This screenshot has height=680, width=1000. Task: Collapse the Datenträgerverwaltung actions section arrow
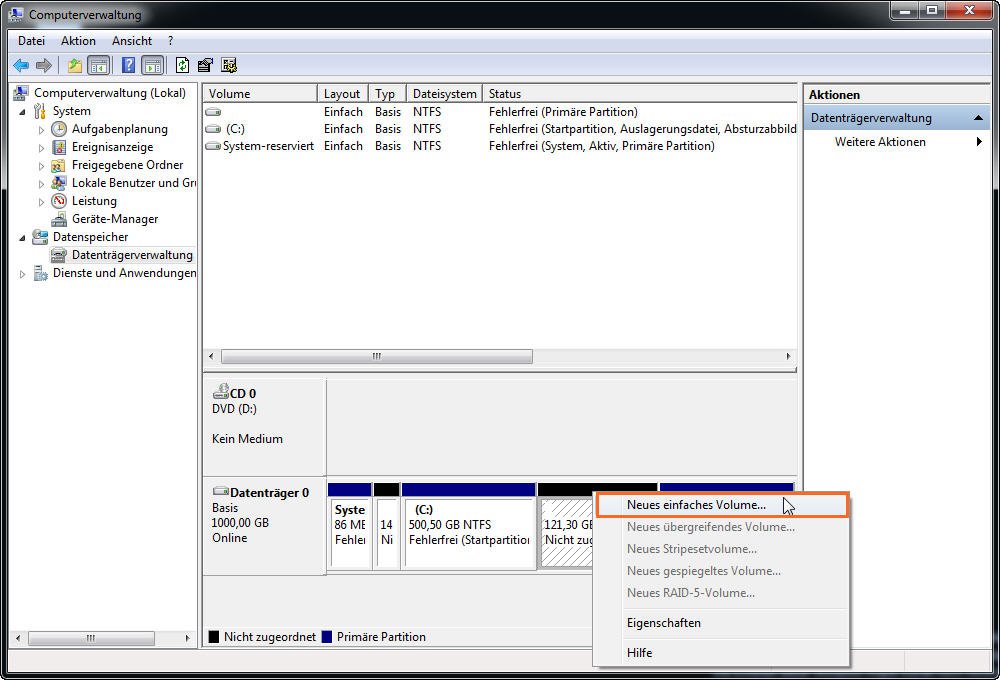coord(978,118)
